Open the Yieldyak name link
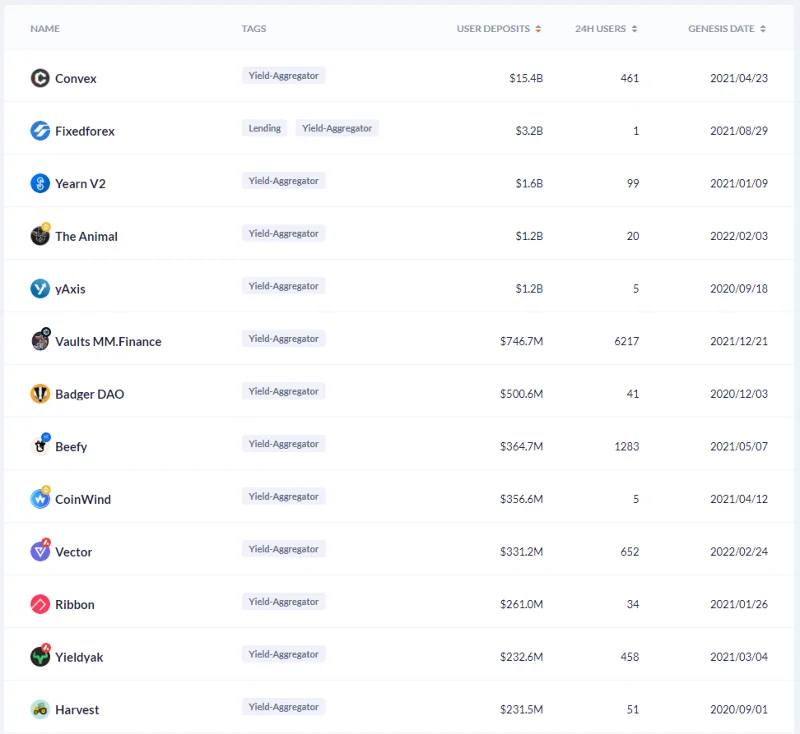Viewport: 800px width, 734px height. point(79,656)
